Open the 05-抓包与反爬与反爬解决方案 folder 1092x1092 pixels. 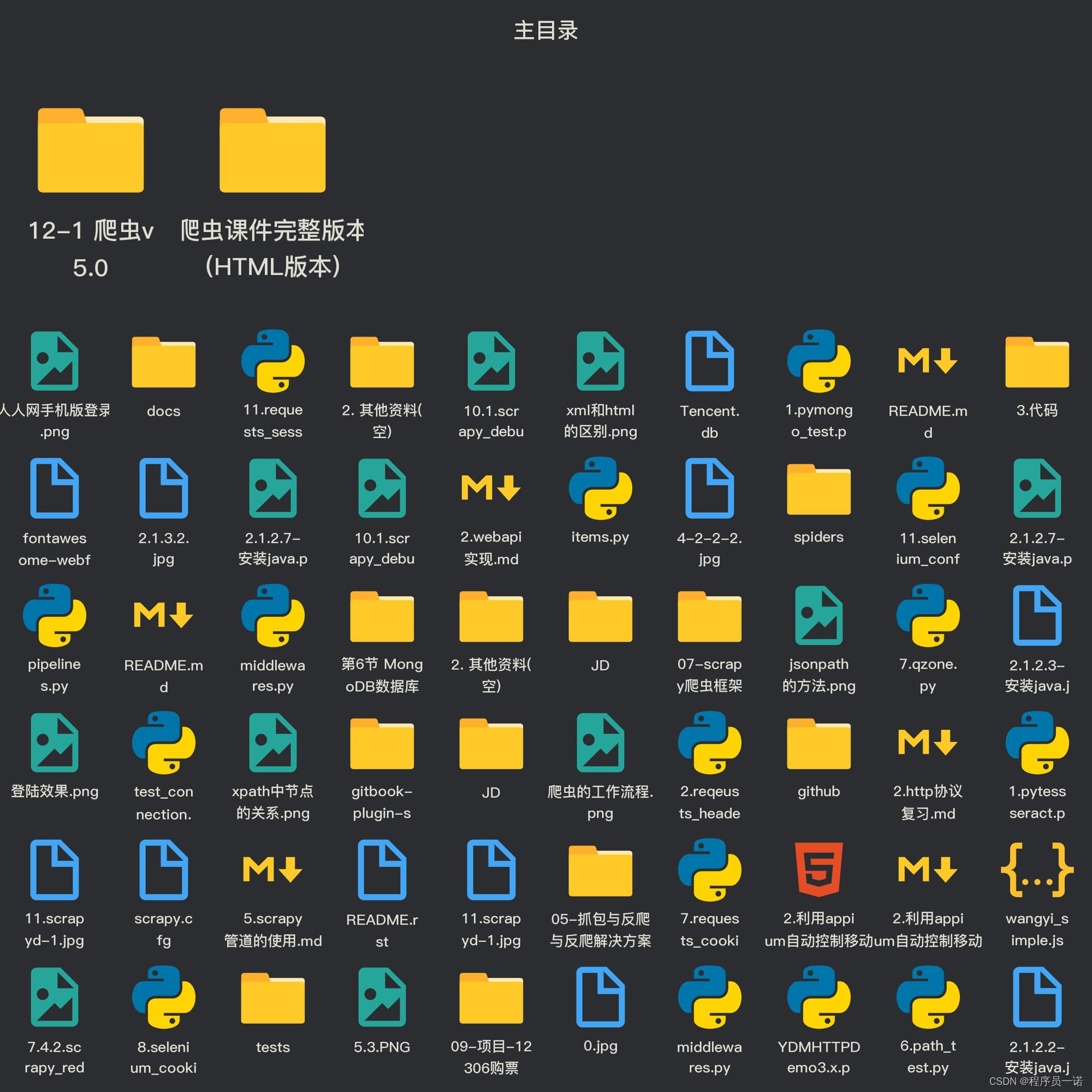[x=600, y=871]
